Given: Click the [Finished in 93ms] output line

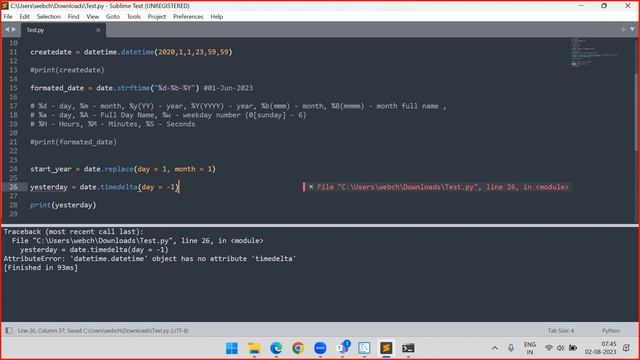Looking at the screenshot, I should (x=40, y=268).
